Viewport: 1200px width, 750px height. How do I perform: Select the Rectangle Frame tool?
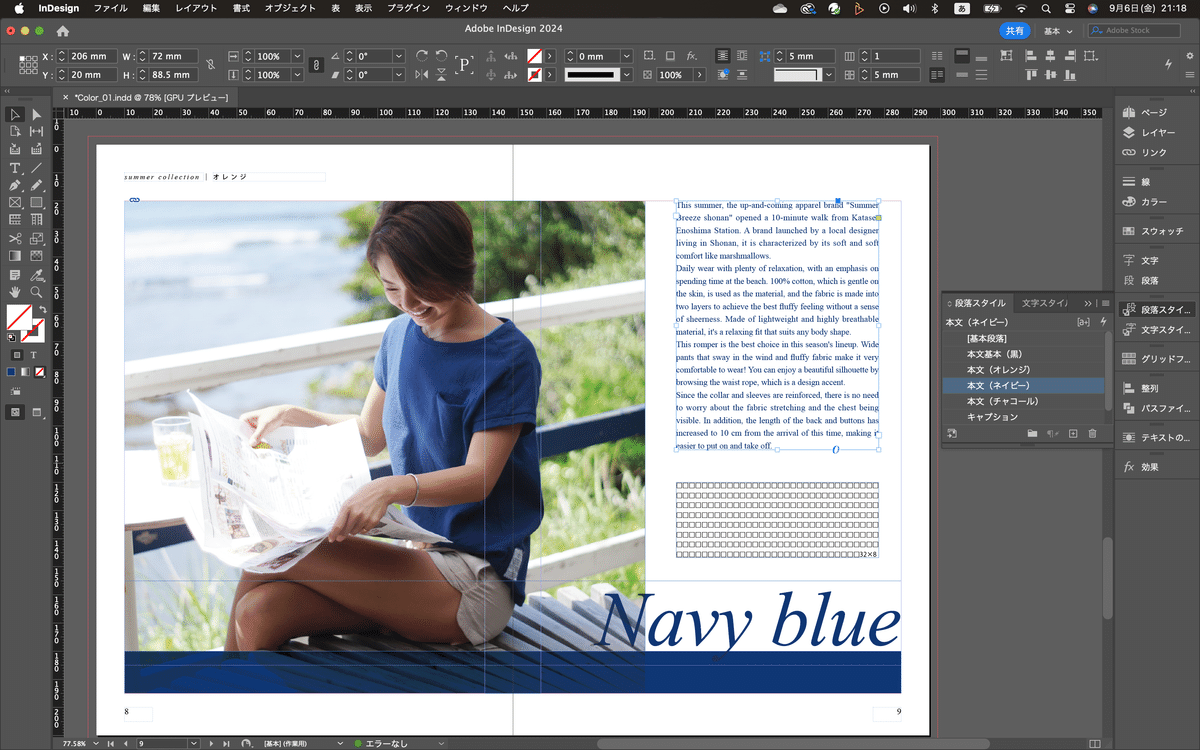tap(15, 202)
